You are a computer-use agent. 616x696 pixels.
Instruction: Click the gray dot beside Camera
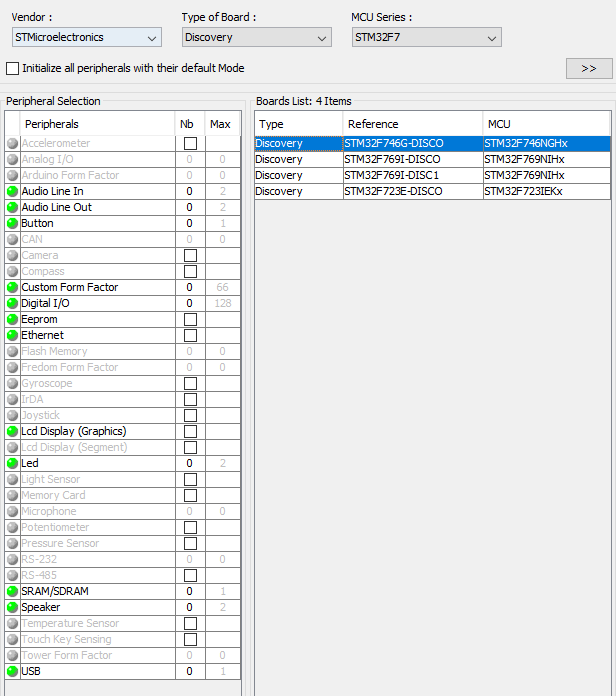[x=12, y=255]
